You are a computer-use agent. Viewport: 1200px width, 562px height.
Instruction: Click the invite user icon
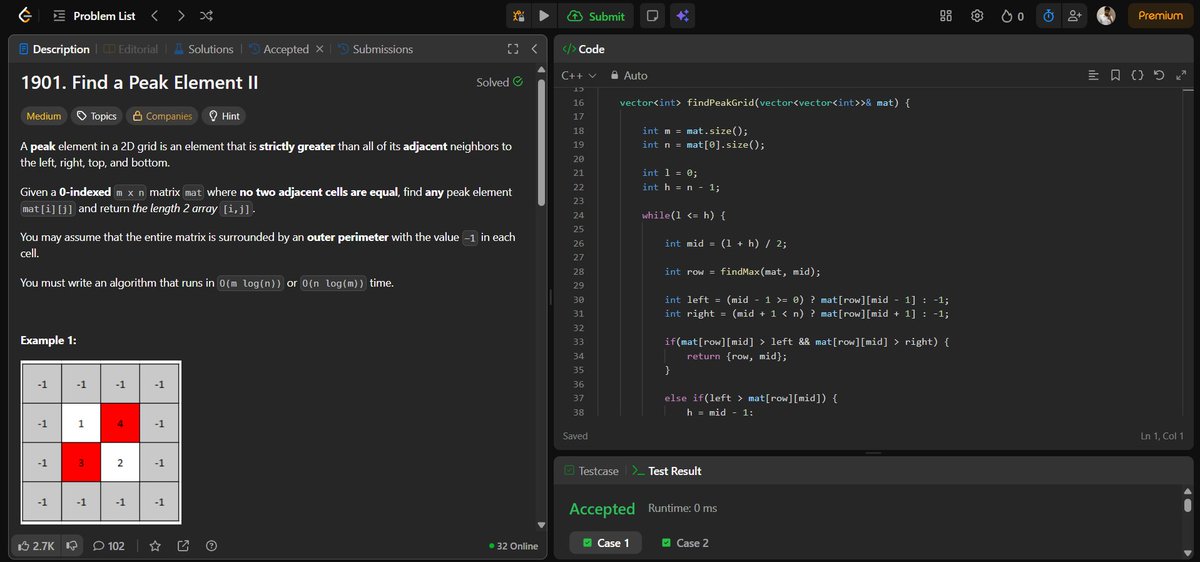tap(1075, 16)
